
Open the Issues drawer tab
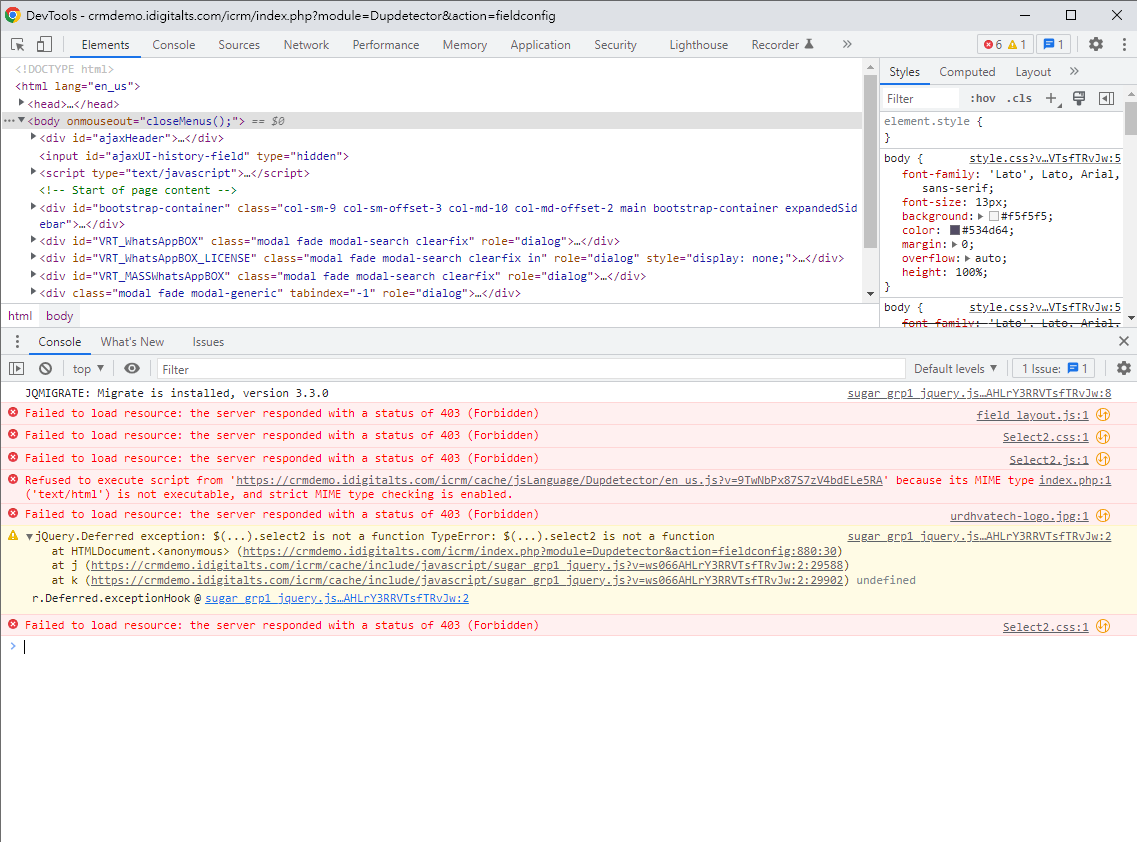click(208, 342)
